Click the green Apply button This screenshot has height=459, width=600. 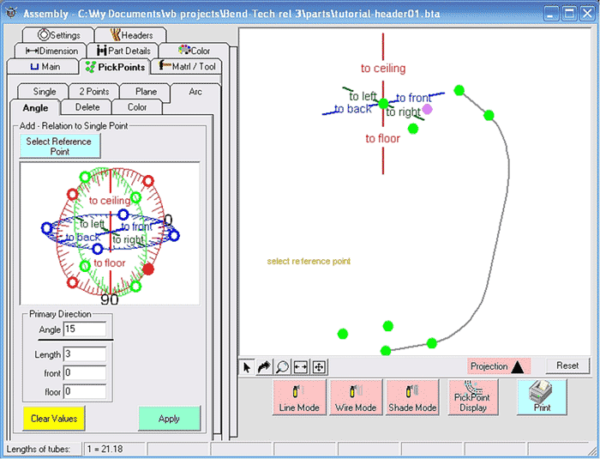(x=169, y=418)
